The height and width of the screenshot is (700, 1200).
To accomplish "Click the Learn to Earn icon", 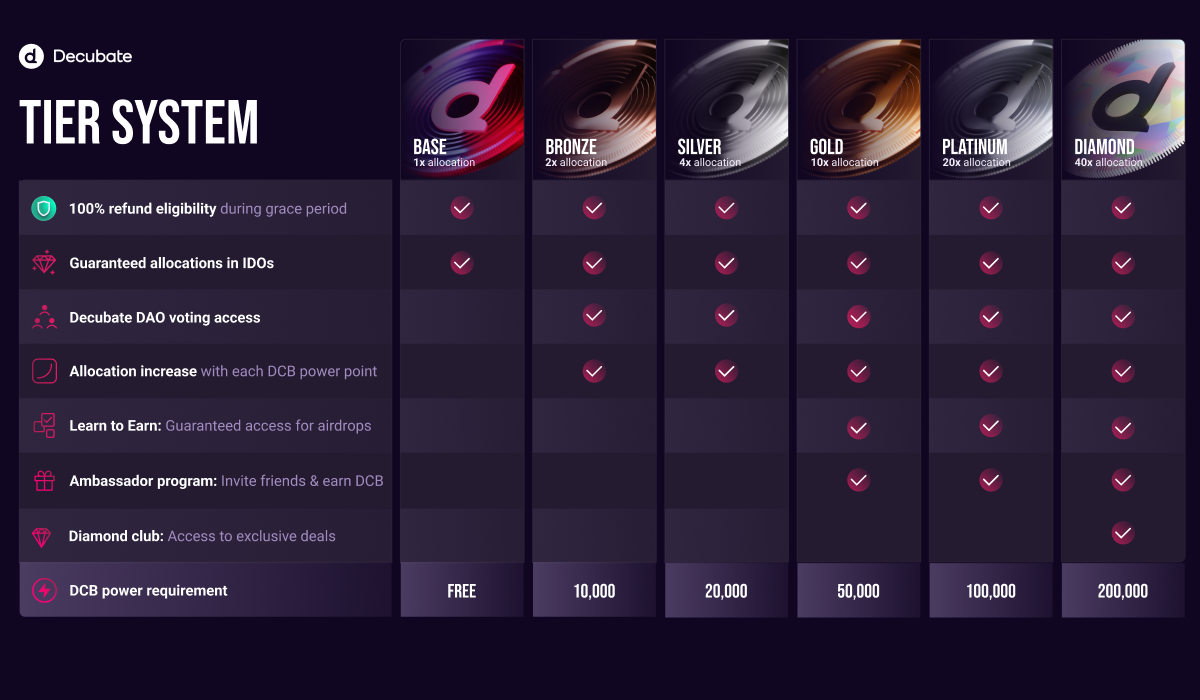I will (x=44, y=426).
